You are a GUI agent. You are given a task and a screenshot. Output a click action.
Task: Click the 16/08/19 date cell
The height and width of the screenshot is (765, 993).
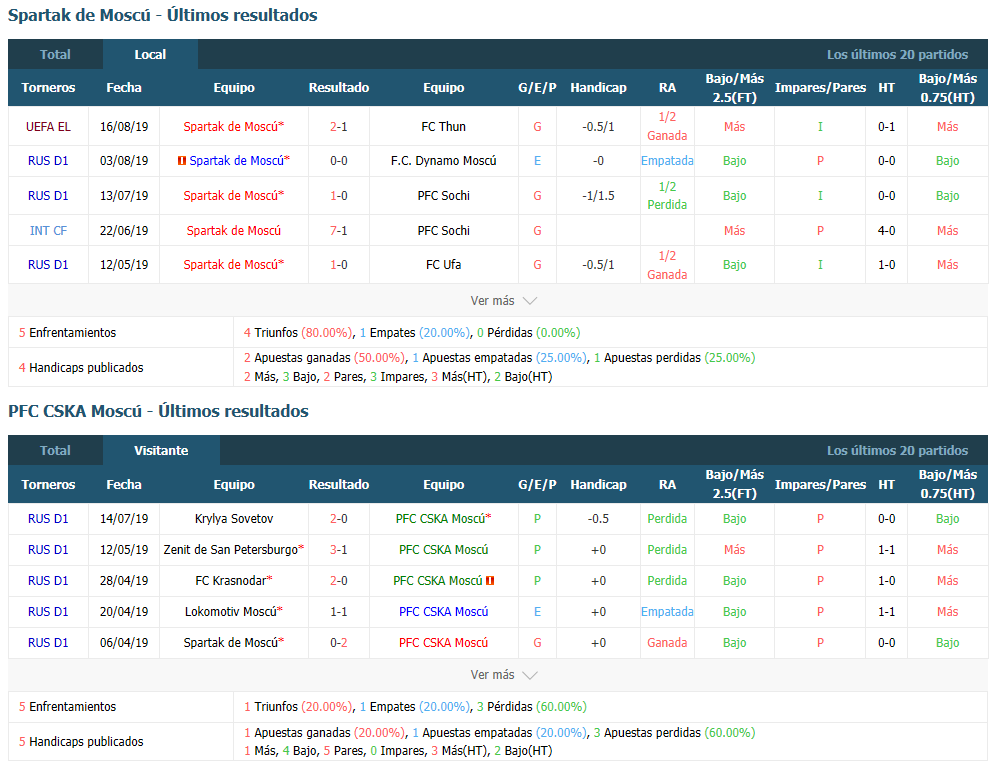point(124,127)
